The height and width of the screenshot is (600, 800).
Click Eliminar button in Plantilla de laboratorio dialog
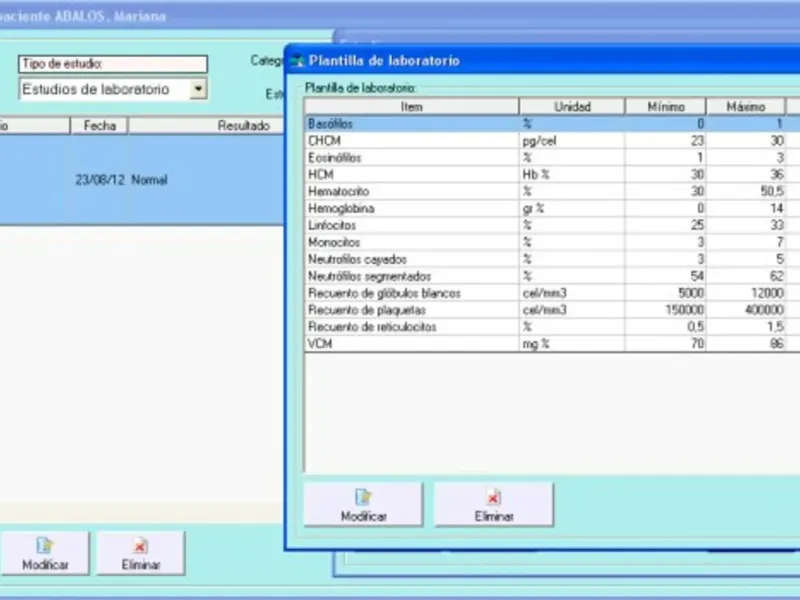coord(494,504)
